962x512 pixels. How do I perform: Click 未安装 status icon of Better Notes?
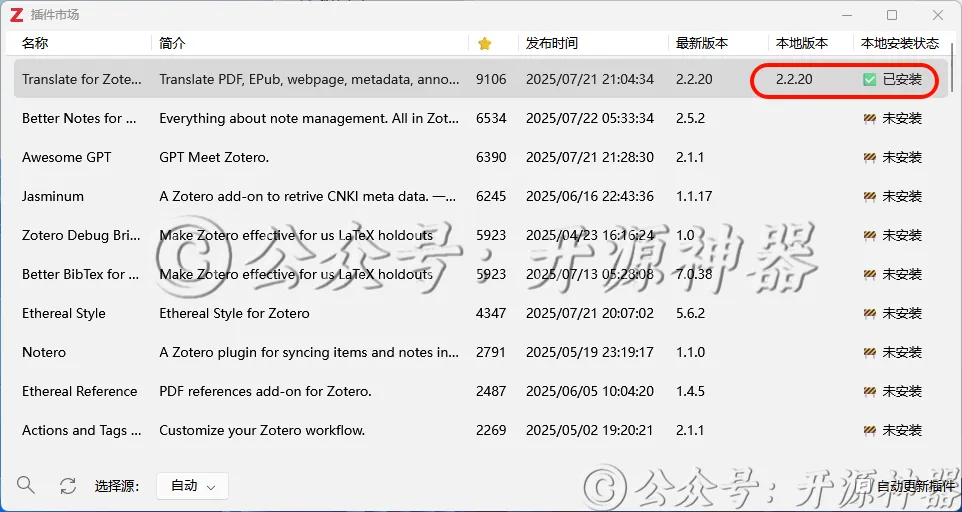869,118
